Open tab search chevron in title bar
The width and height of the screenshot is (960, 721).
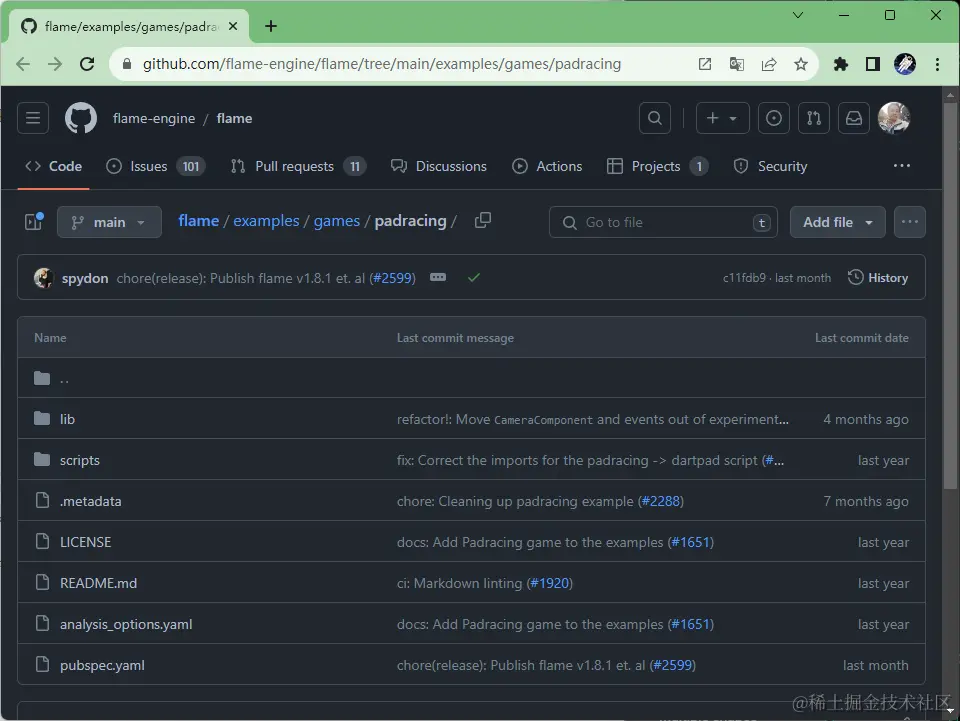coord(798,15)
